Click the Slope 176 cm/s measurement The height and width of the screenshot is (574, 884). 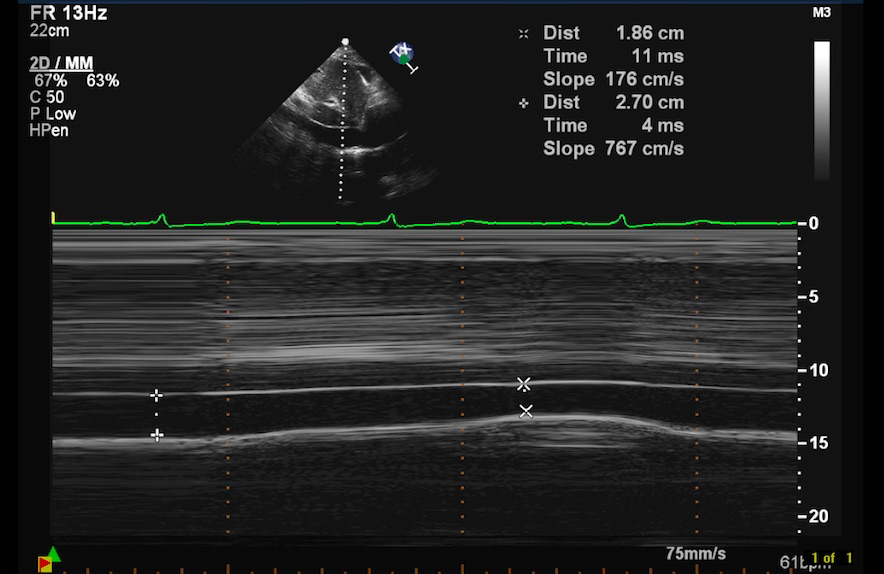coord(613,79)
